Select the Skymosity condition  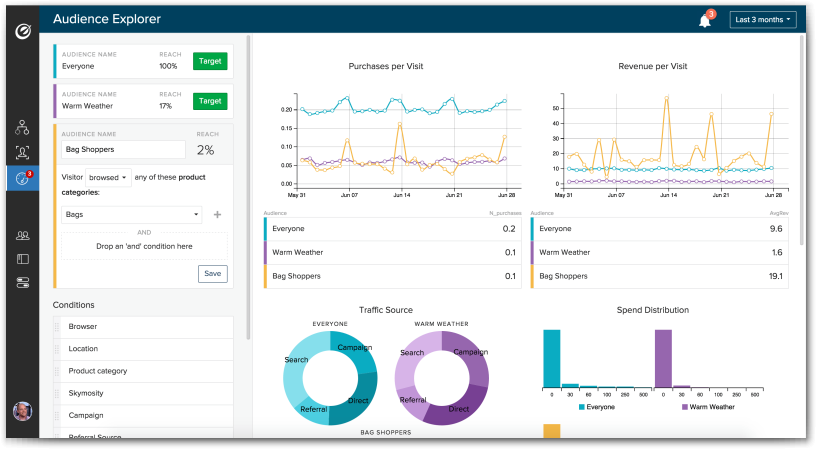click(143, 393)
